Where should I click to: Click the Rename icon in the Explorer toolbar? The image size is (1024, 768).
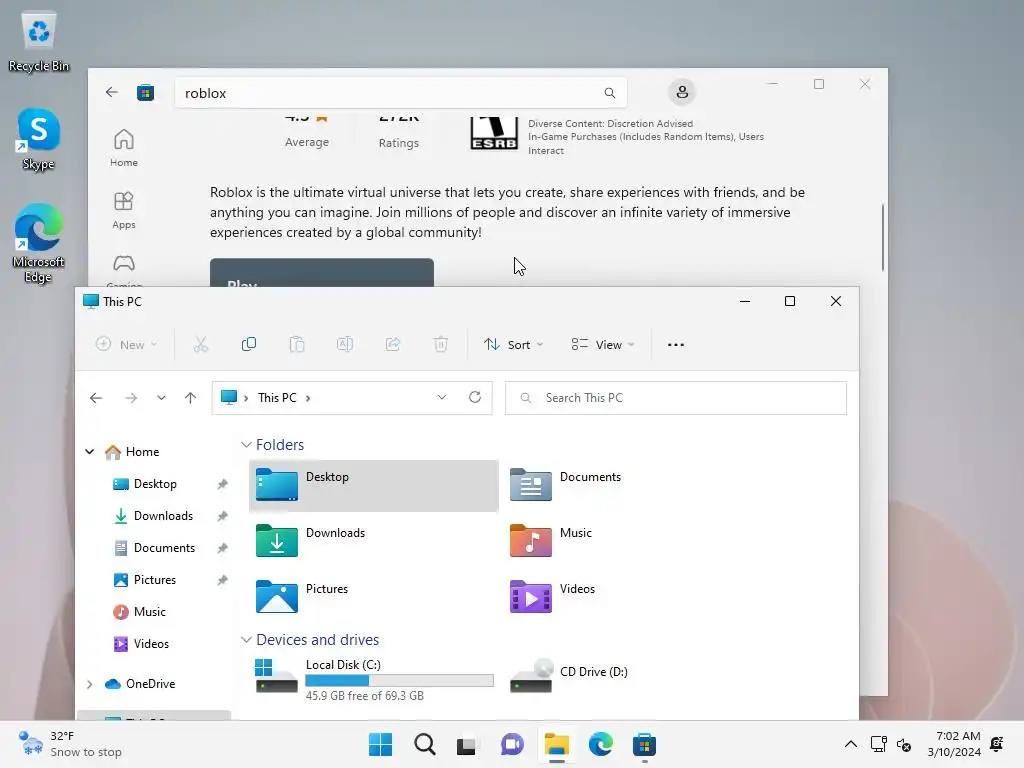tap(345, 344)
